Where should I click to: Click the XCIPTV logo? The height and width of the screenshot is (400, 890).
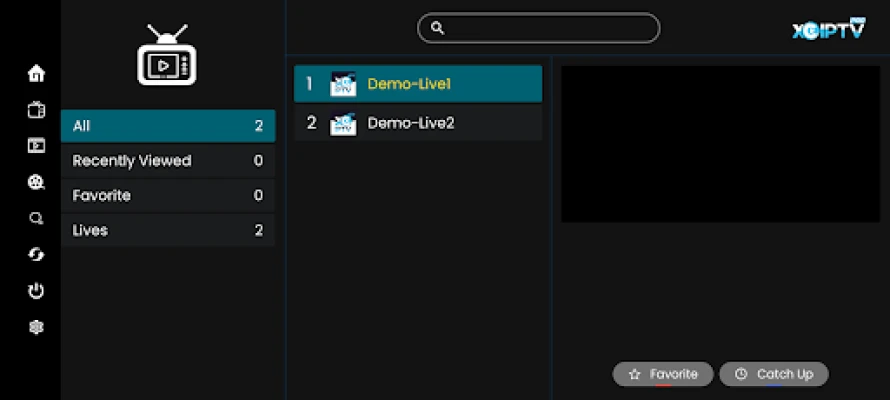point(829,28)
